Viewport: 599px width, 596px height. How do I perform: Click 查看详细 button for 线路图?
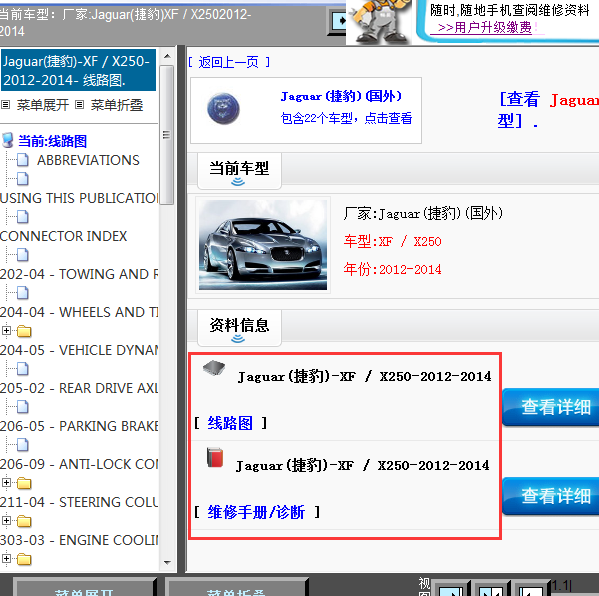tap(551, 407)
